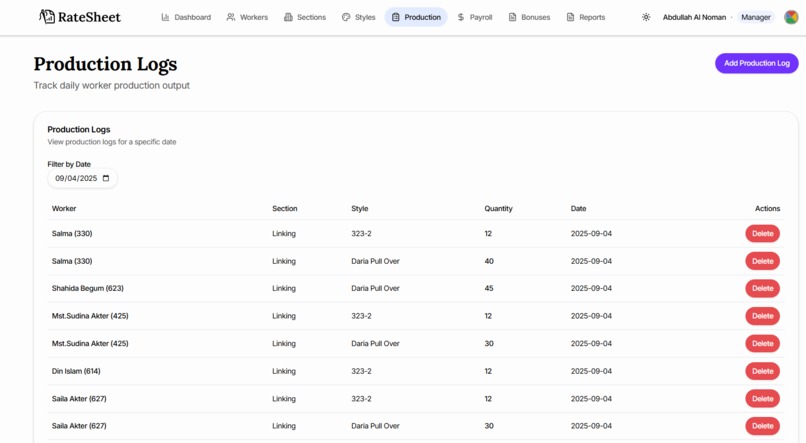806x443 pixels.
Task: Navigate to Bonuses
Action: (x=529, y=17)
